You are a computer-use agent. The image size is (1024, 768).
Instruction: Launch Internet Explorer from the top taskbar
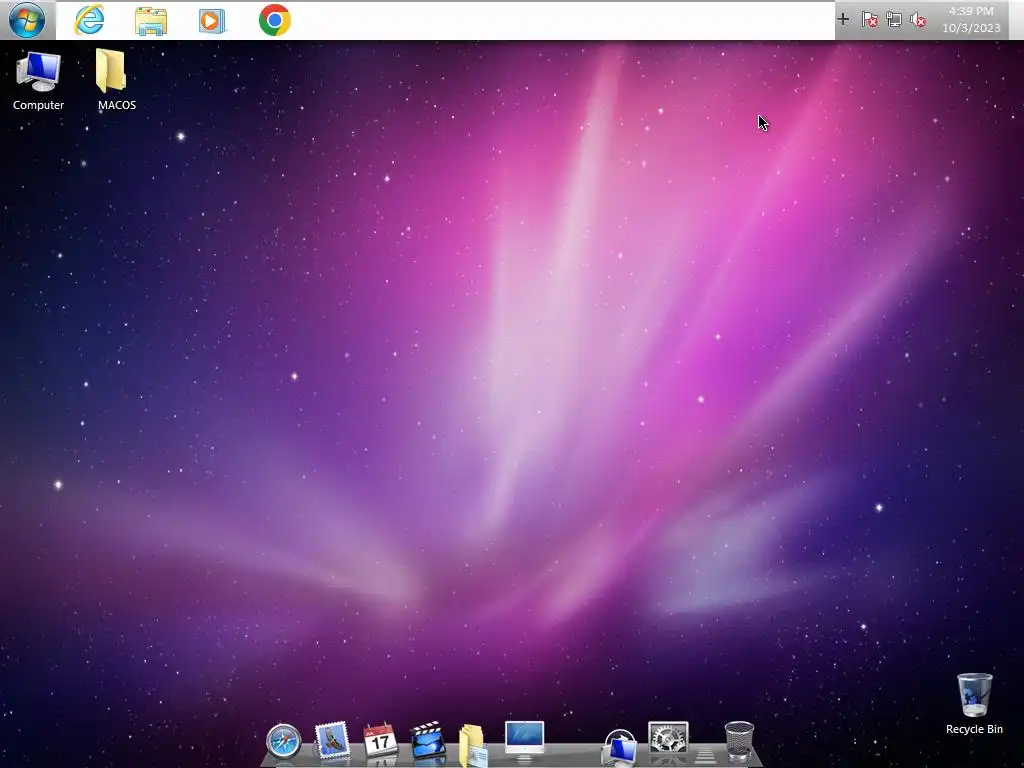89,20
